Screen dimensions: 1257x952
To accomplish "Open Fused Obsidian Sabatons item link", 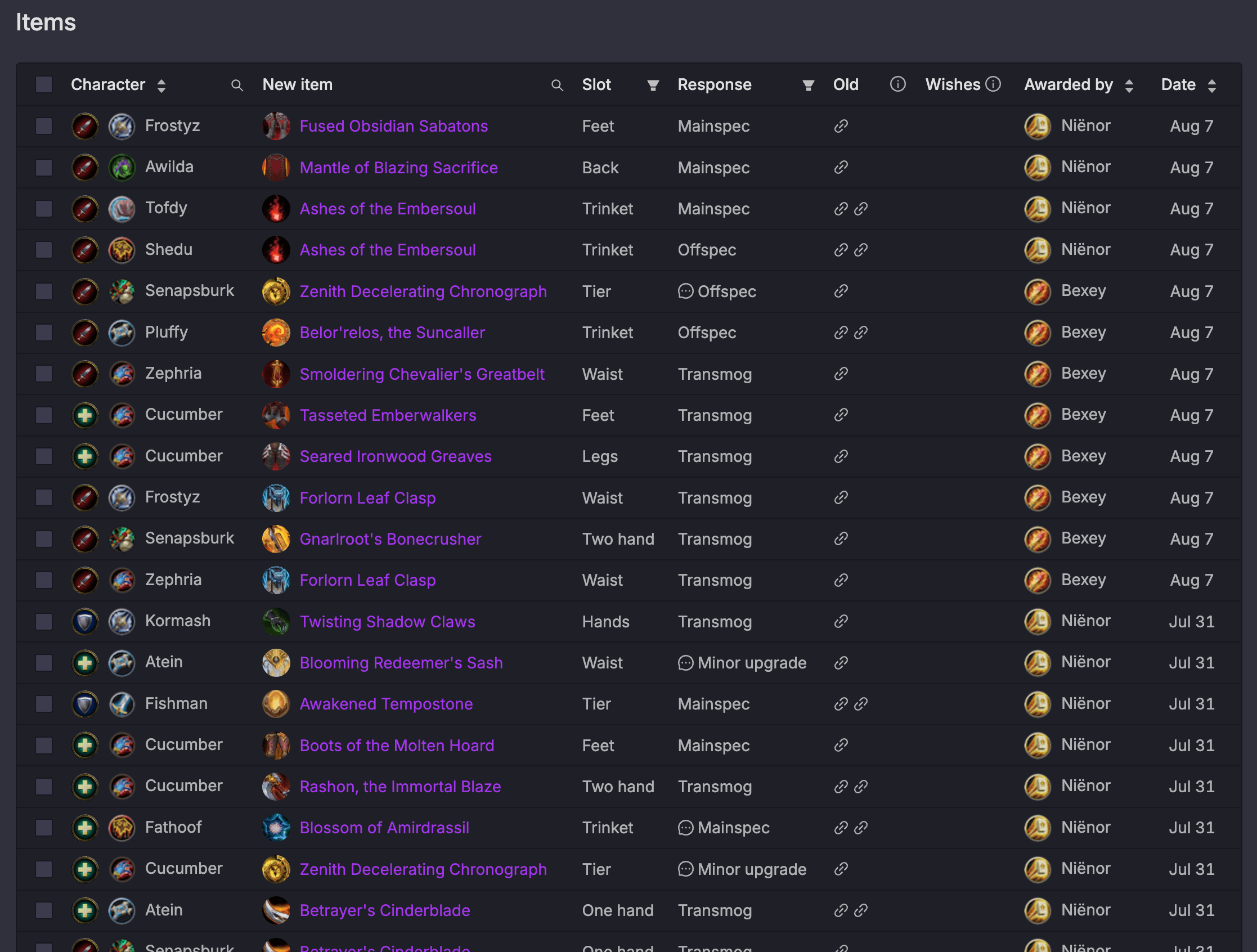I will coord(393,126).
